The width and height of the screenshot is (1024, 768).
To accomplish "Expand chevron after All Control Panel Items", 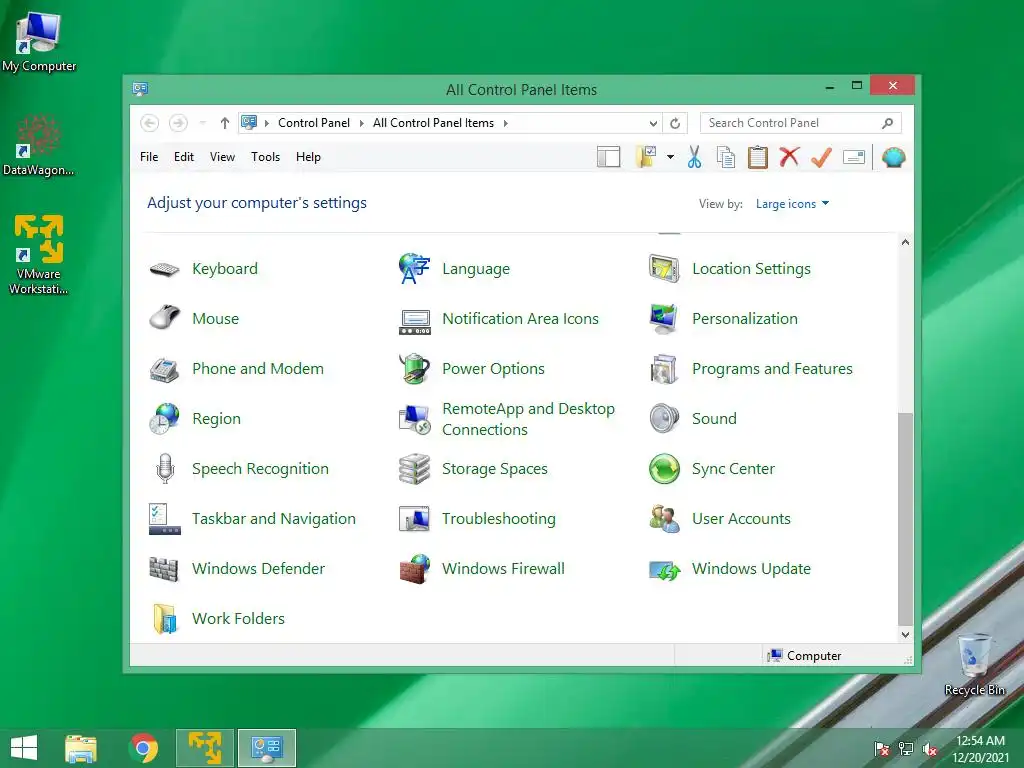I will [505, 123].
